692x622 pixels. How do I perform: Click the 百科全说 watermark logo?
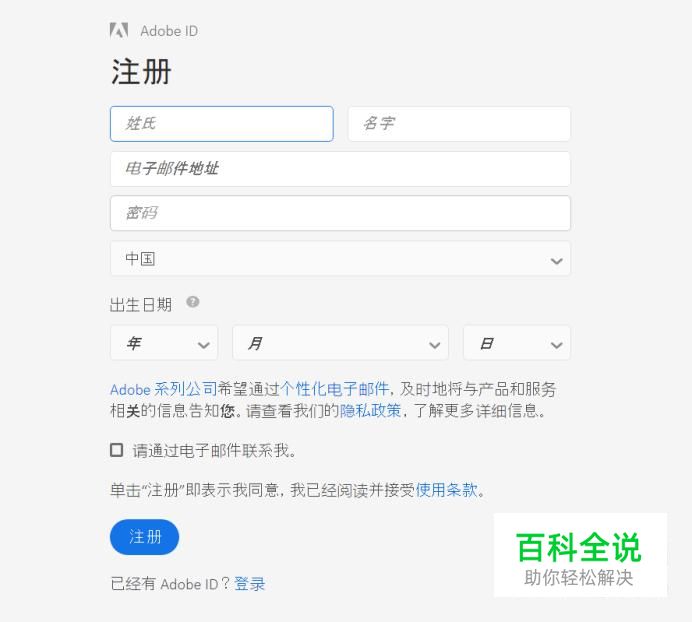580,555
